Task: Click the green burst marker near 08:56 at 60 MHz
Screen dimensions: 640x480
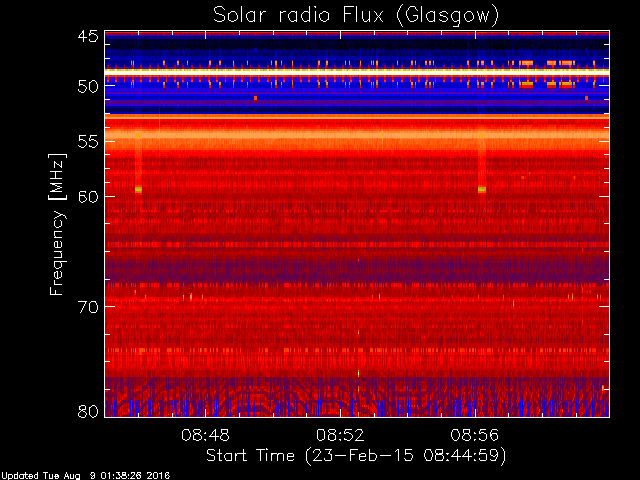Action: [x=482, y=189]
